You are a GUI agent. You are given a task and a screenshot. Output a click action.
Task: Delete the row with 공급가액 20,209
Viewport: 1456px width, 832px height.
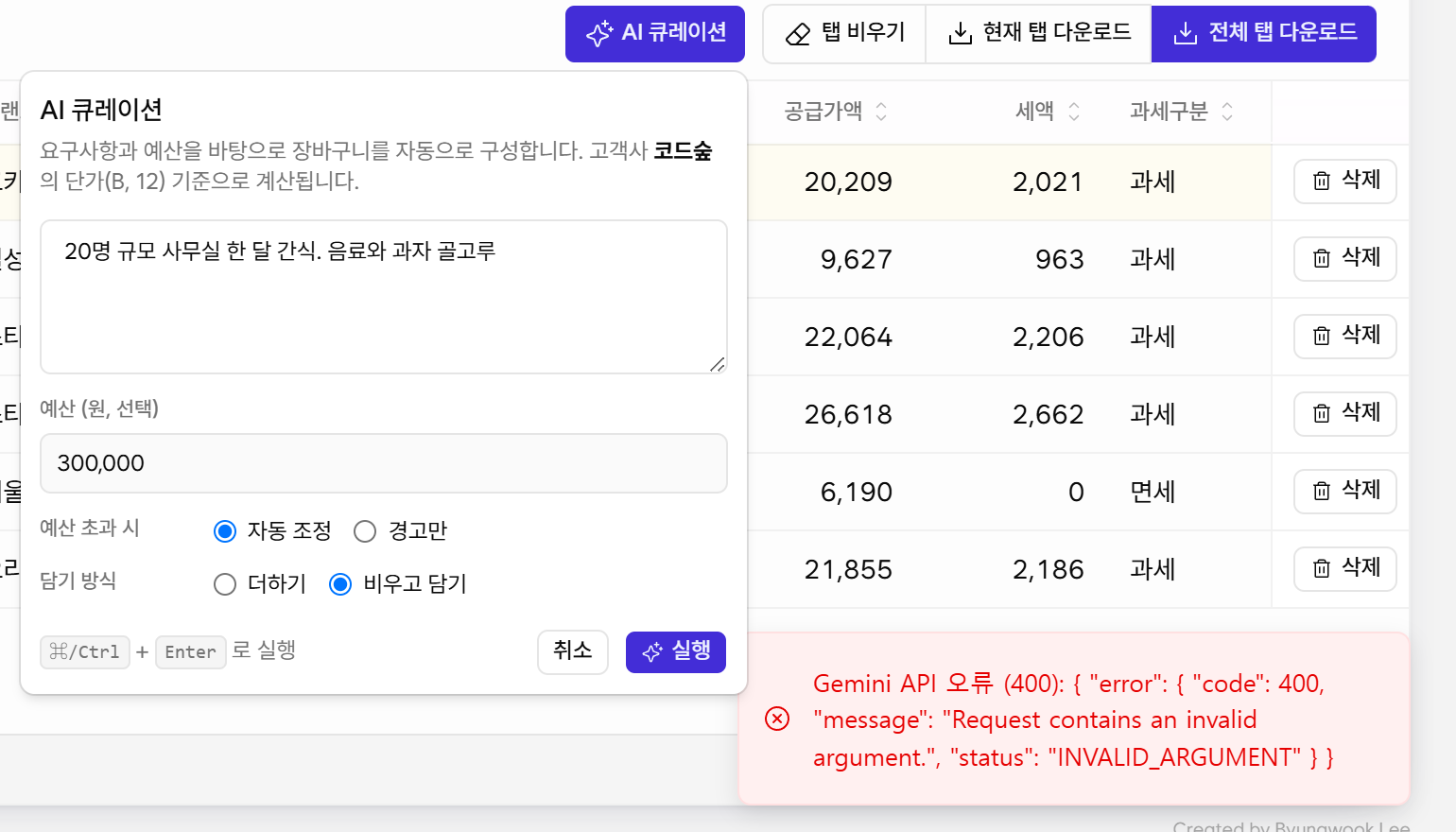[1344, 181]
